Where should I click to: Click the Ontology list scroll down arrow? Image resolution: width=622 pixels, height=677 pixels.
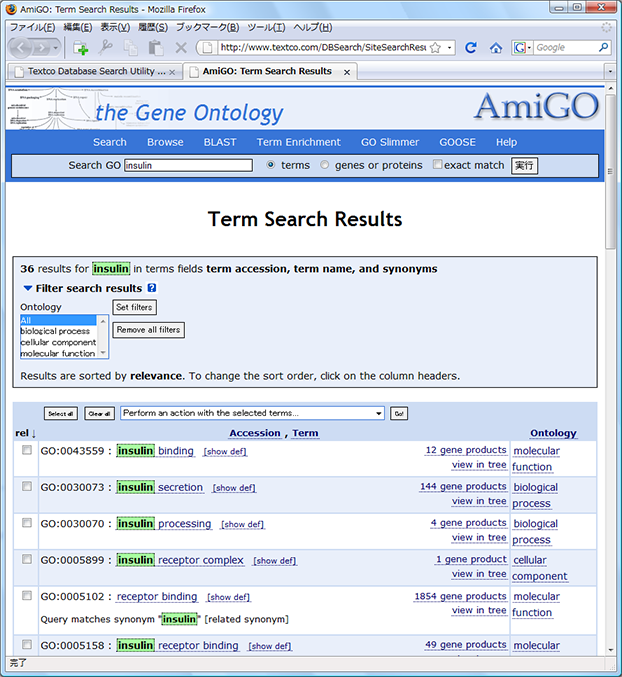(103, 353)
